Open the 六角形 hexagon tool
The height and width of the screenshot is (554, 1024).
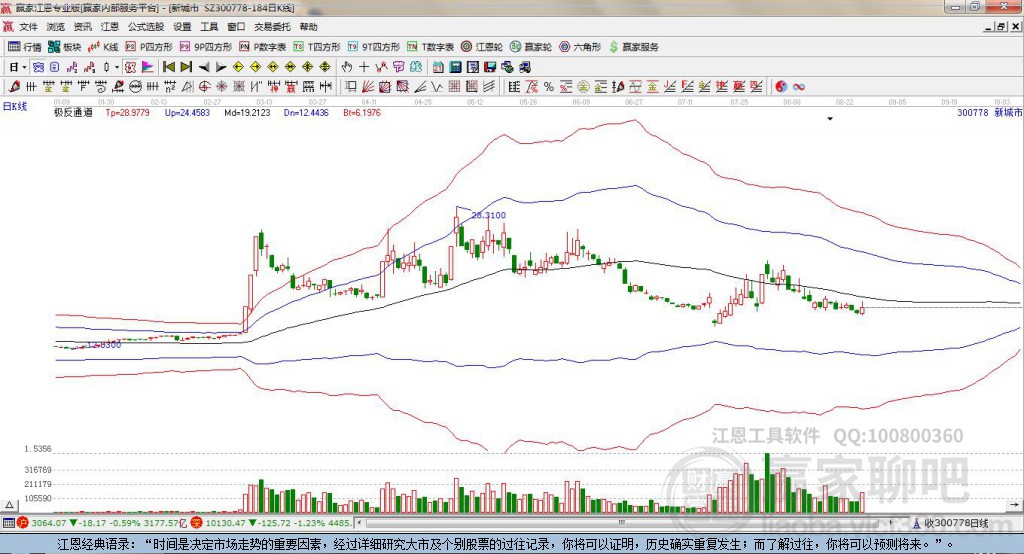(x=580, y=47)
